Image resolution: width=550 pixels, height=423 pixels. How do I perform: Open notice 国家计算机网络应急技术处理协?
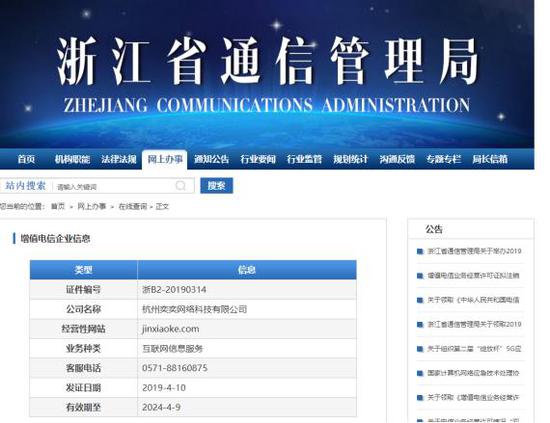(x=473, y=373)
